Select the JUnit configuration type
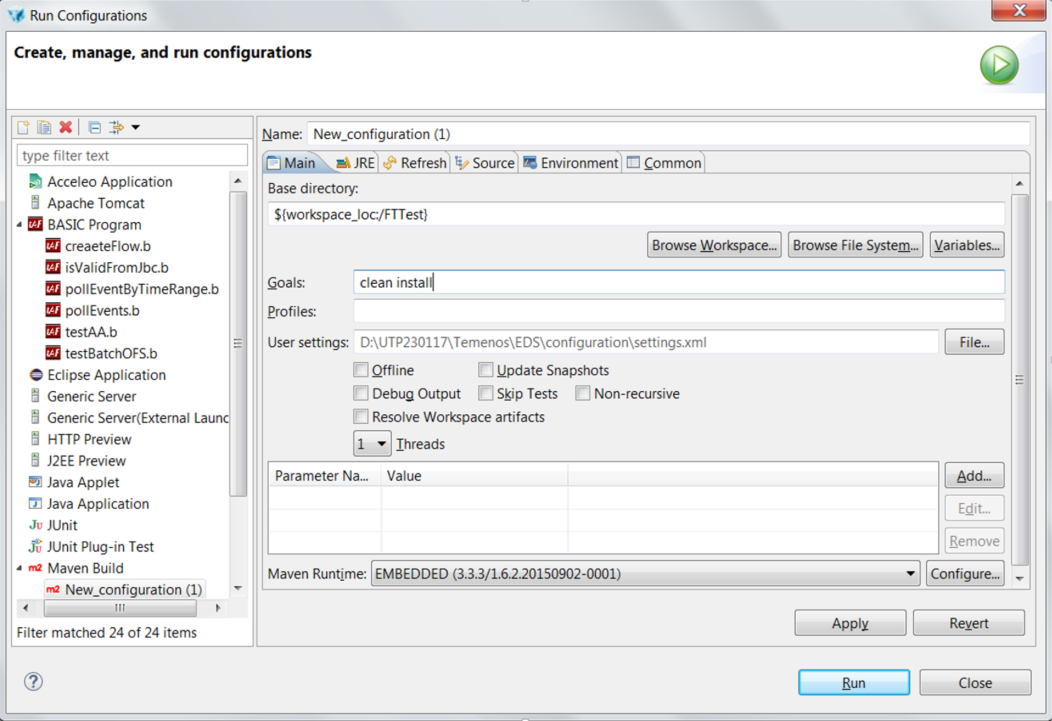 coord(62,525)
